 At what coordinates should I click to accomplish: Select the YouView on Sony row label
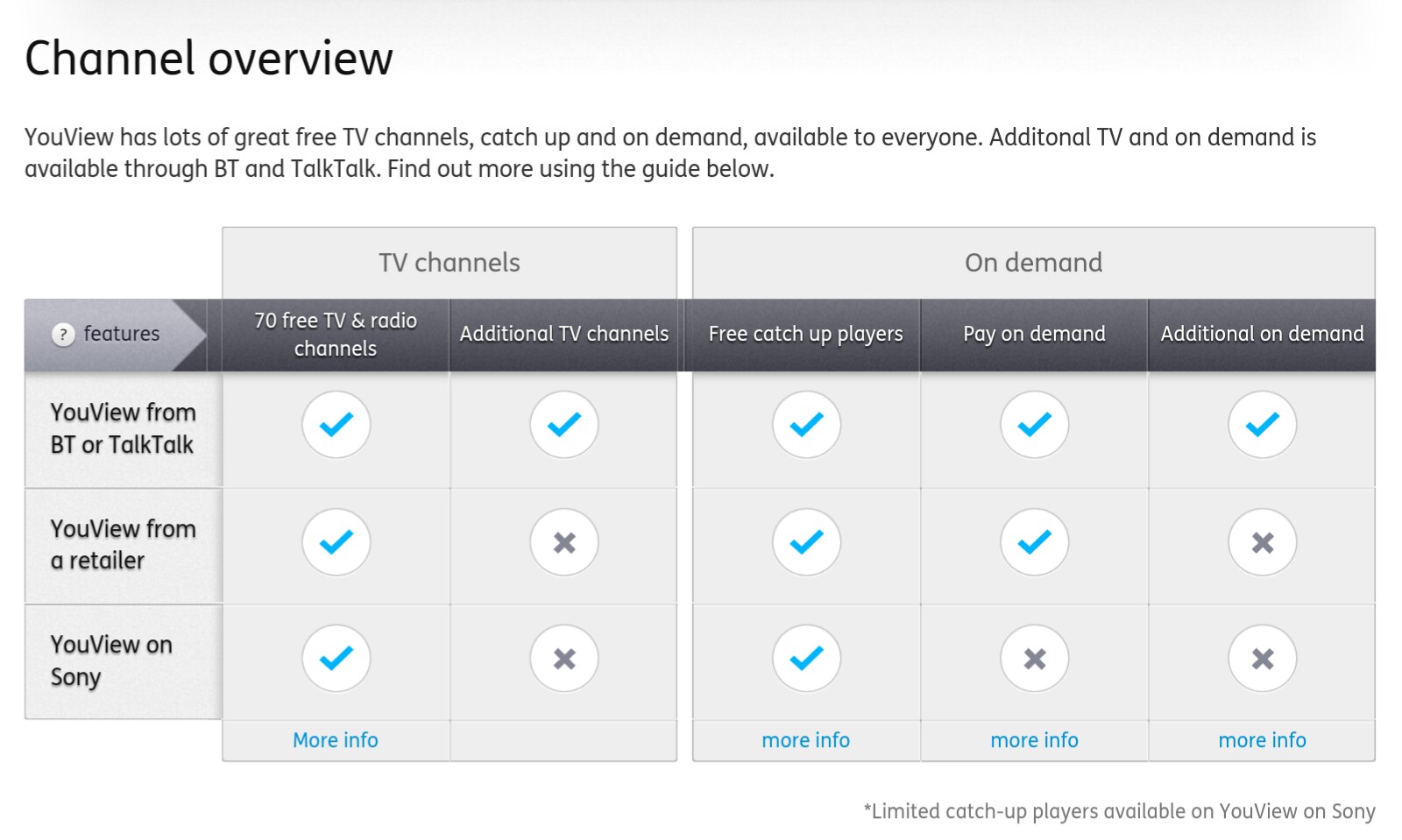(x=112, y=661)
